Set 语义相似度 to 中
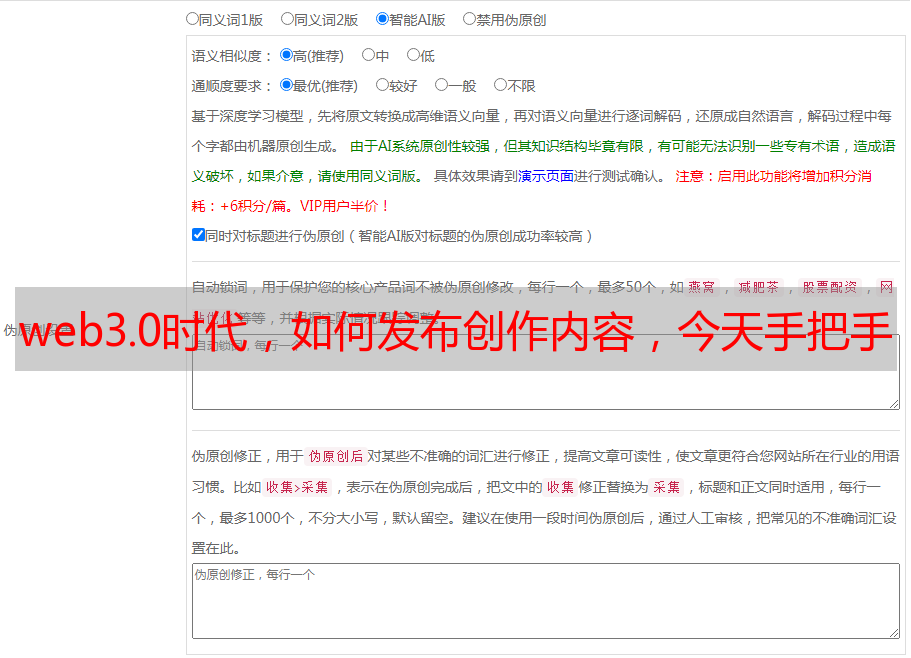Viewport: 911px width, 658px height. click(x=368, y=55)
